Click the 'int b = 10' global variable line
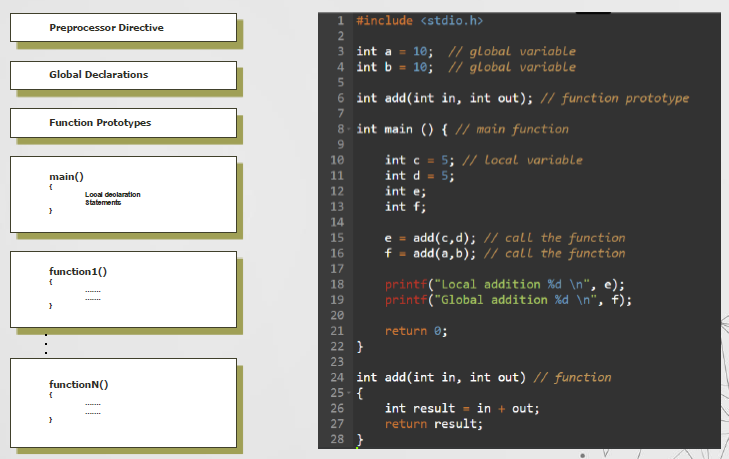The image size is (729, 459). coord(393,67)
